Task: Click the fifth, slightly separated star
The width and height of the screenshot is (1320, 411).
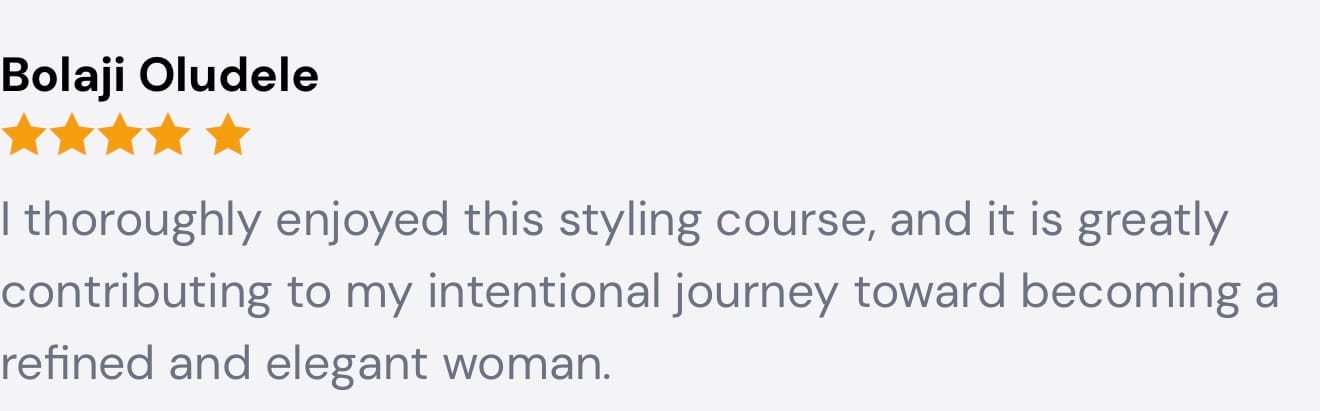Action: [228, 135]
